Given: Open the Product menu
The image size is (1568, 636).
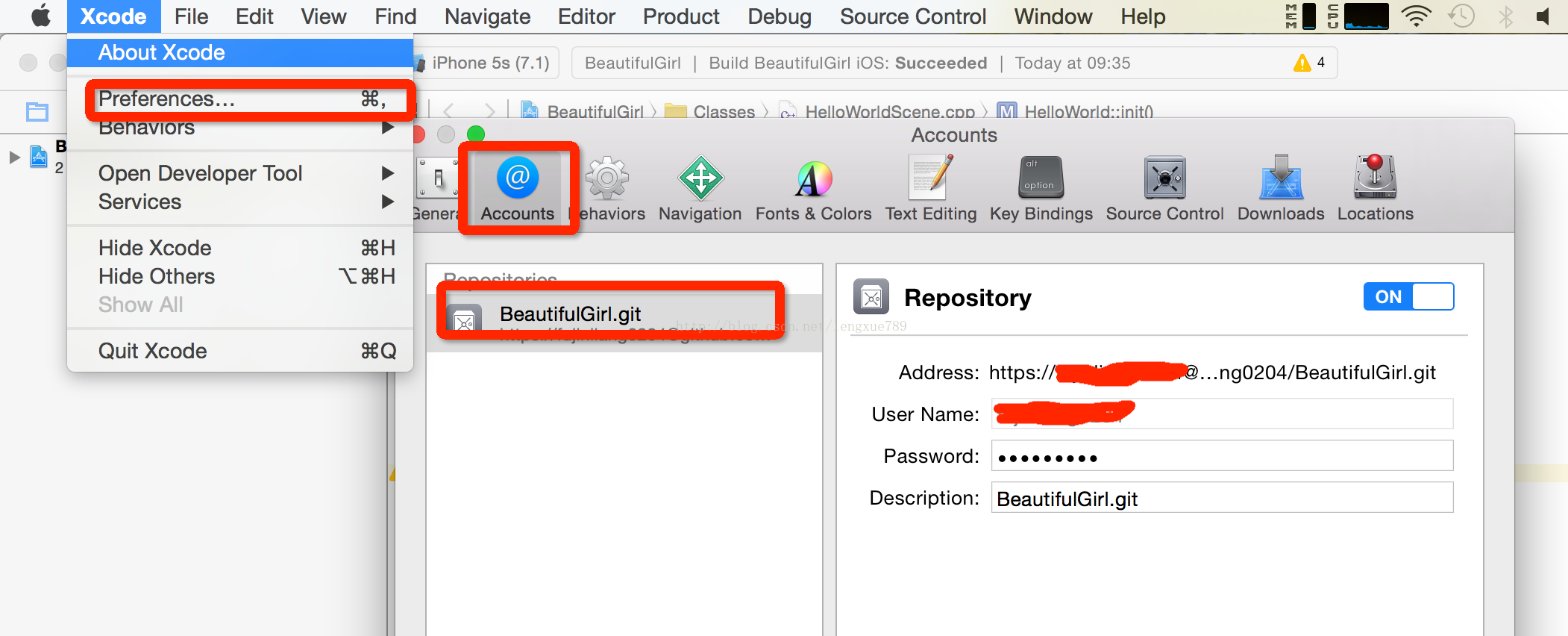Looking at the screenshot, I should coord(681,16).
